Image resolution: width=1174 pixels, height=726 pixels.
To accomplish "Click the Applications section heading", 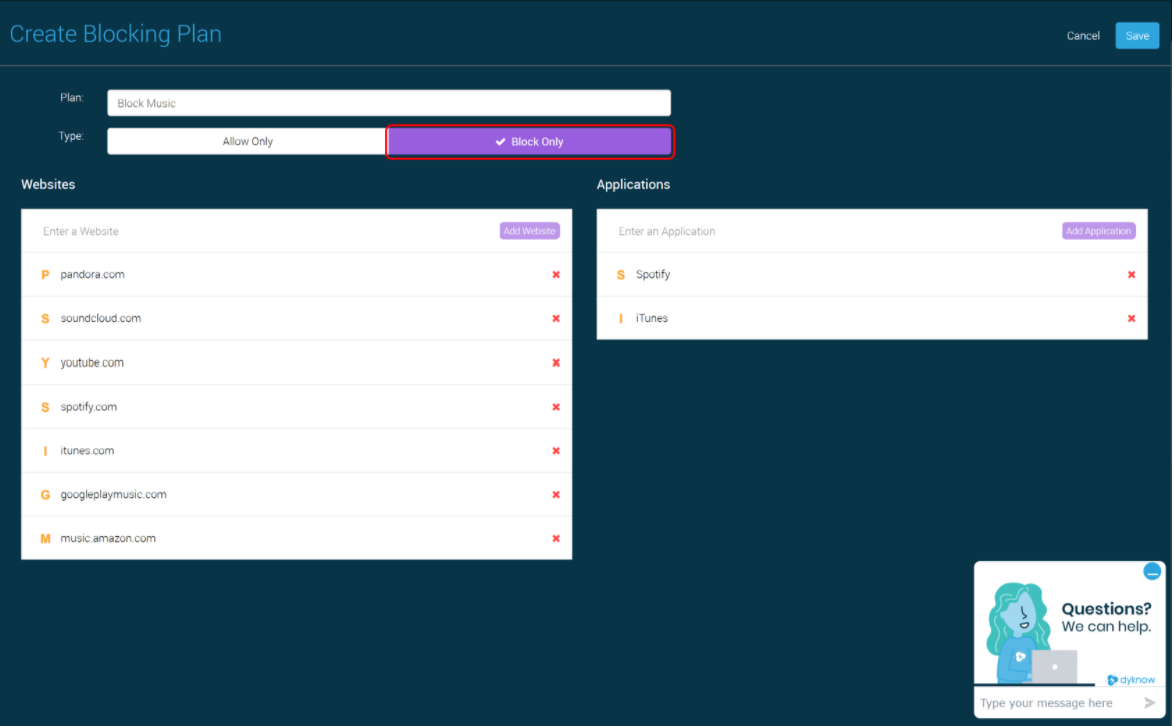I will [x=633, y=185].
